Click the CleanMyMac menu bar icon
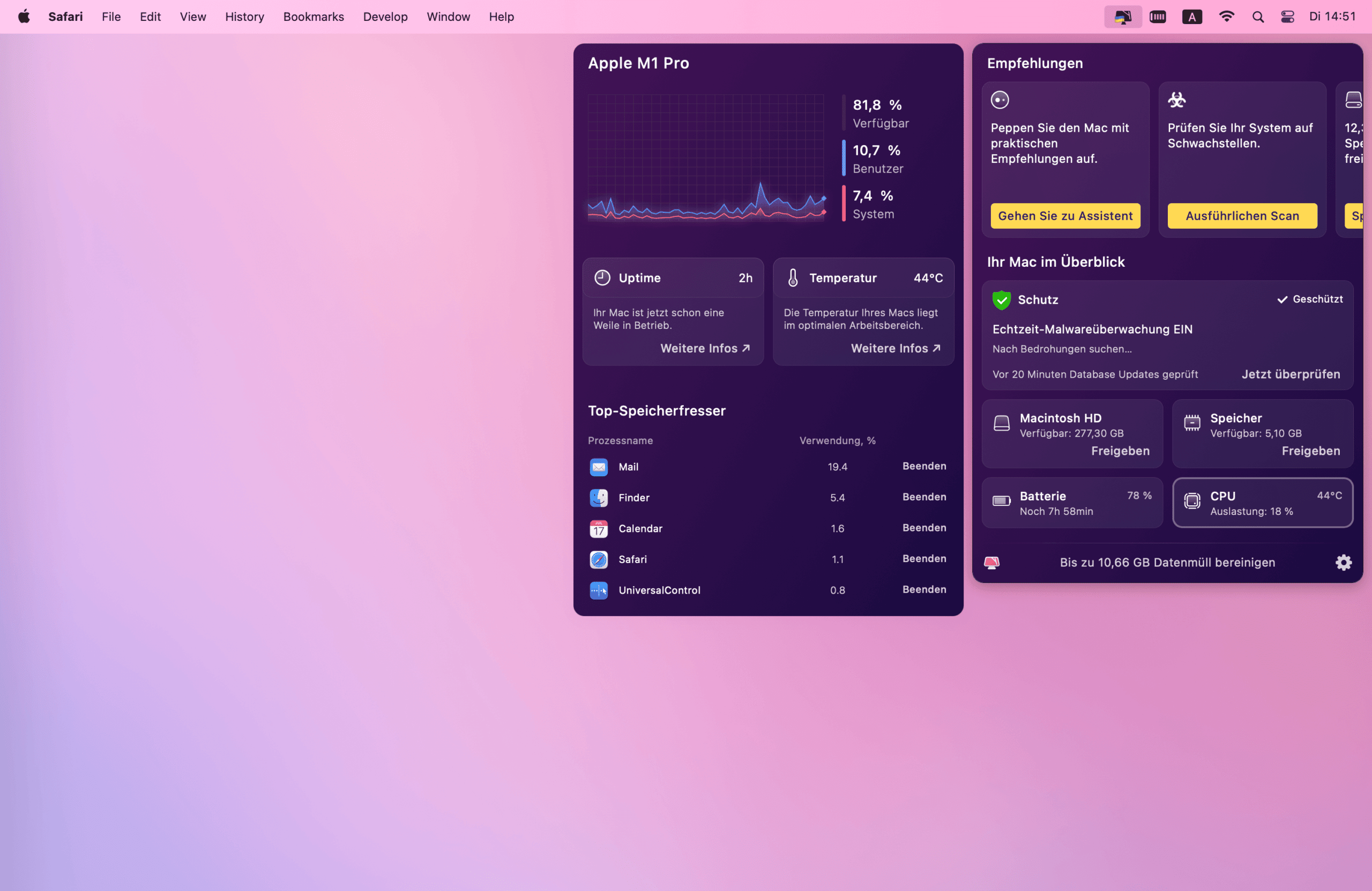Image resolution: width=1372 pixels, height=891 pixels. tap(1122, 17)
